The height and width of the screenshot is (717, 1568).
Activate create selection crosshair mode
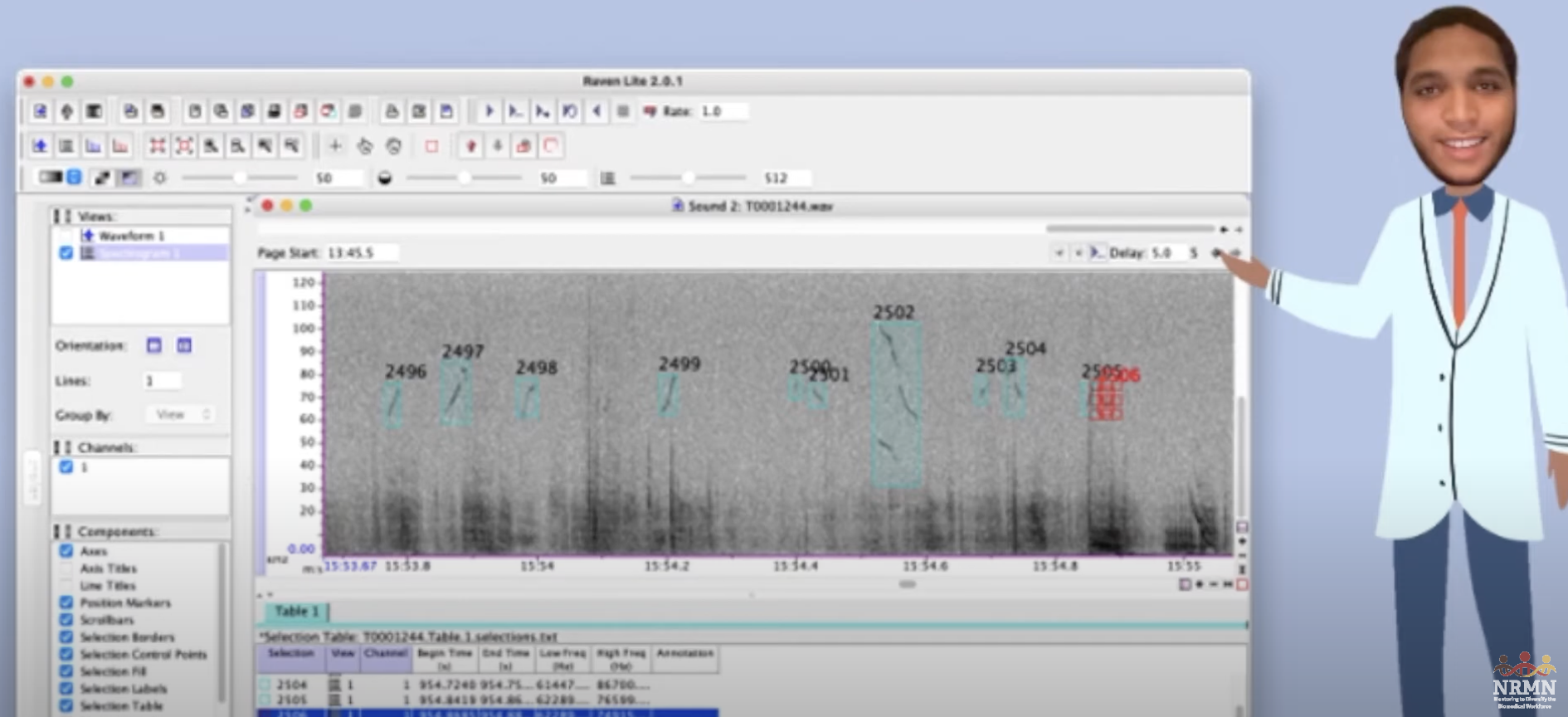pos(335,146)
